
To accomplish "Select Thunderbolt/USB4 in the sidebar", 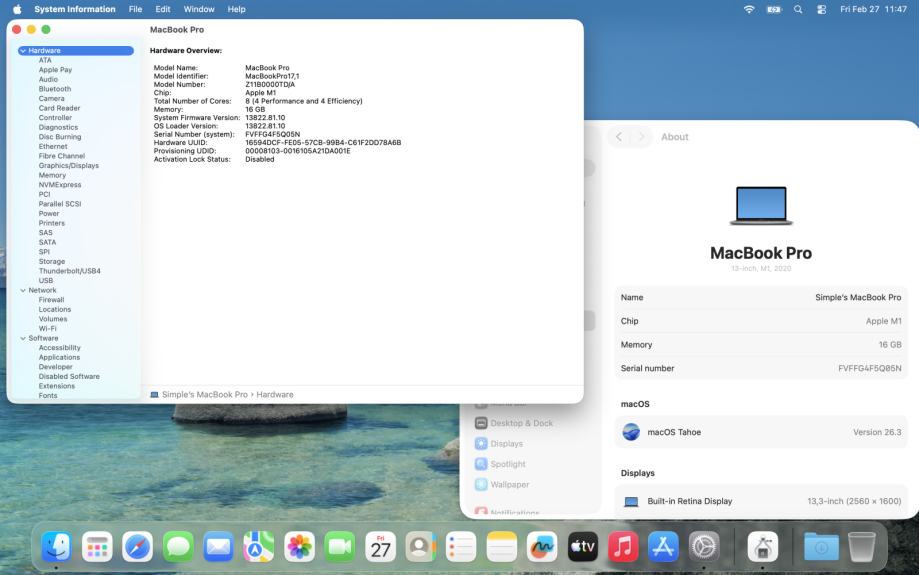I will (x=69, y=271).
